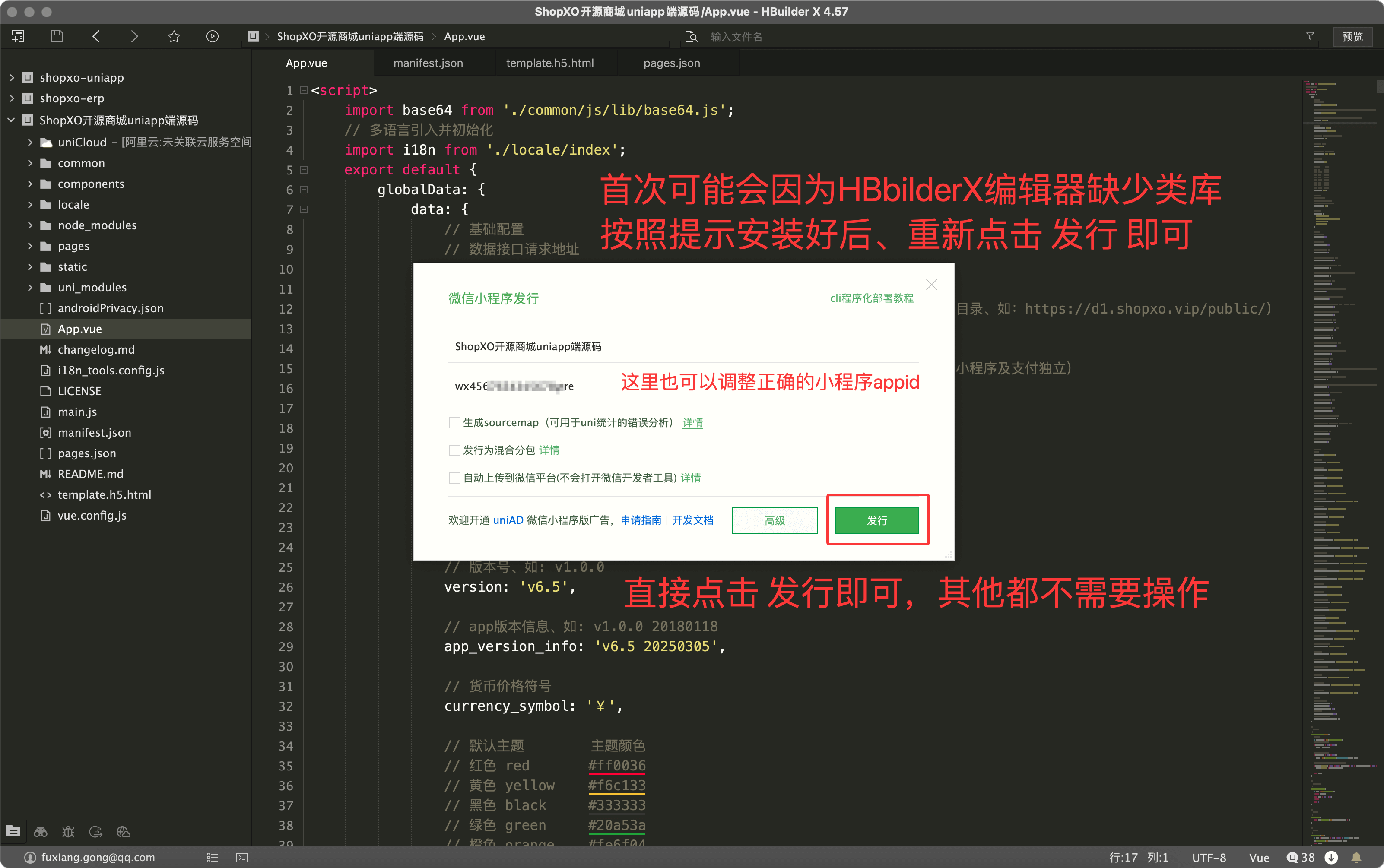Fold the globalData block on line 6

pyautogui.click(x=304, y=190)
